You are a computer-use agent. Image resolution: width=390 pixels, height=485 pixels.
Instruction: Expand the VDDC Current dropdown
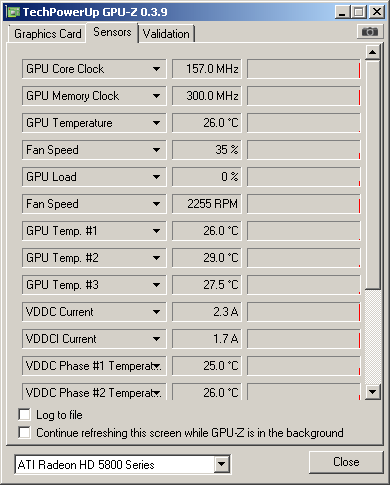156,312
